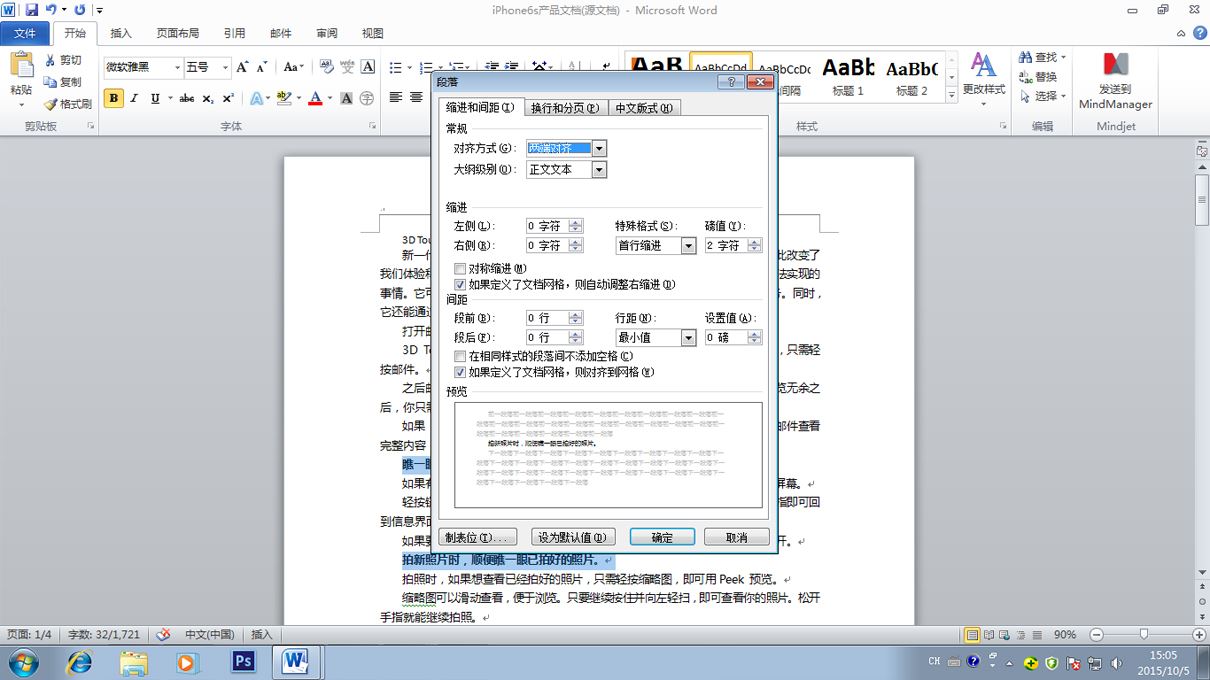Open the 插入 (Insert) ribbon tab
The height and width of the screenshot is (680, 1210).
tap(121, 33)
